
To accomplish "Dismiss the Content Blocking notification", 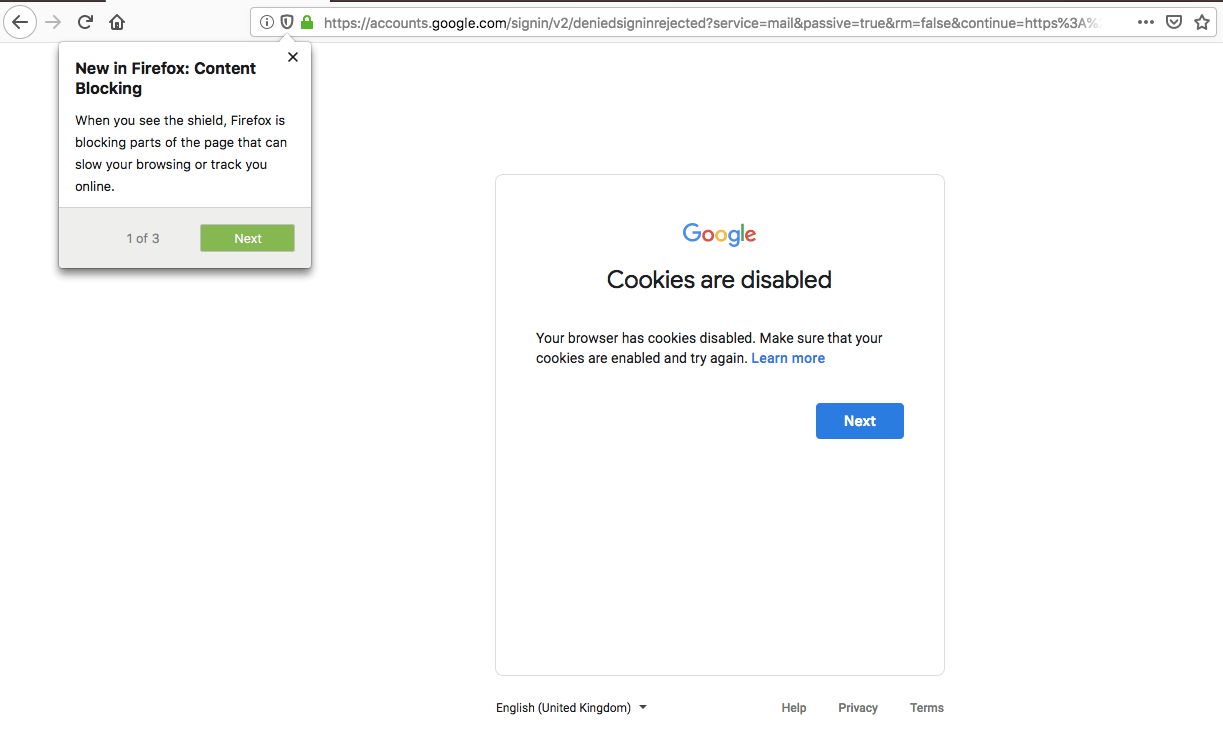I will click(x=292, y=57).
